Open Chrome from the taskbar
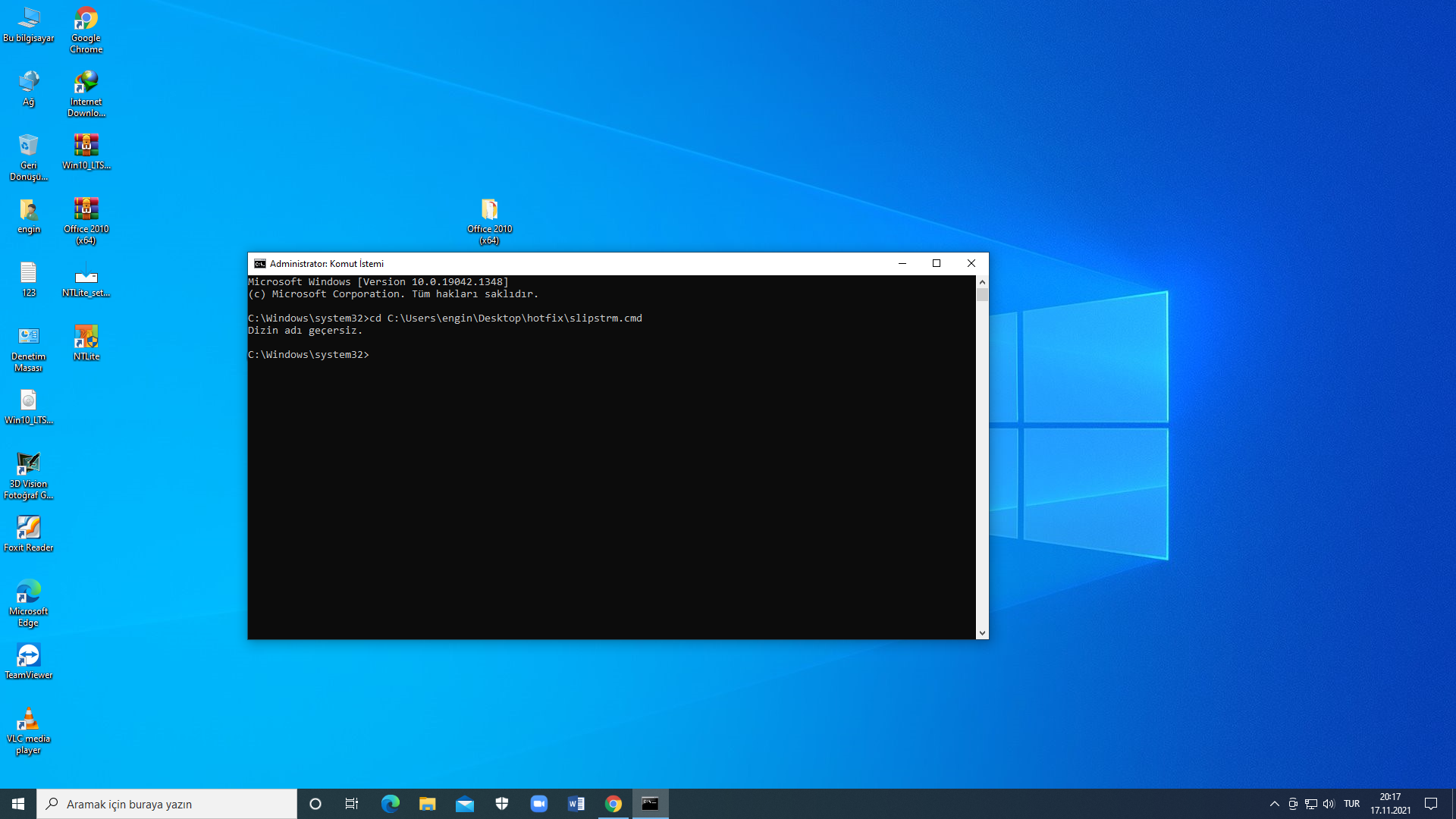1456x819 pixels. tap(613, 804)
